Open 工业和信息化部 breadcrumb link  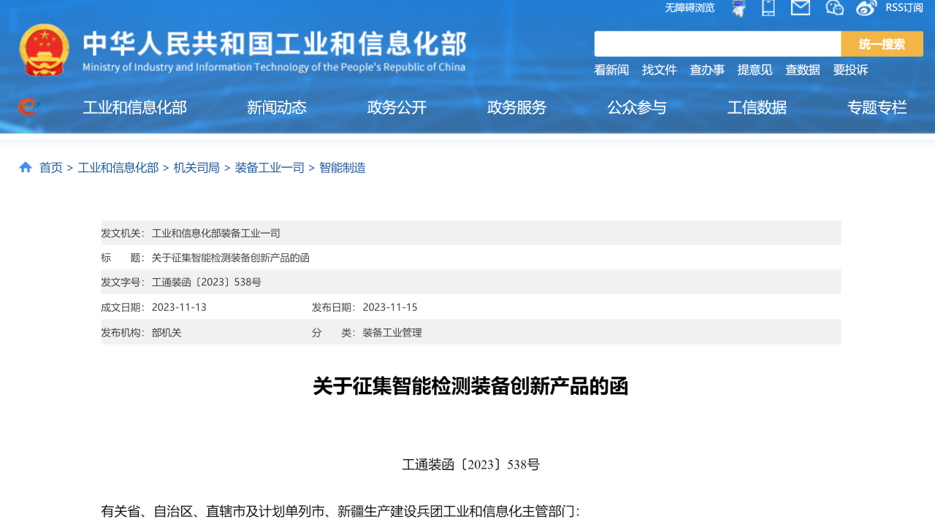click(118, 168)
